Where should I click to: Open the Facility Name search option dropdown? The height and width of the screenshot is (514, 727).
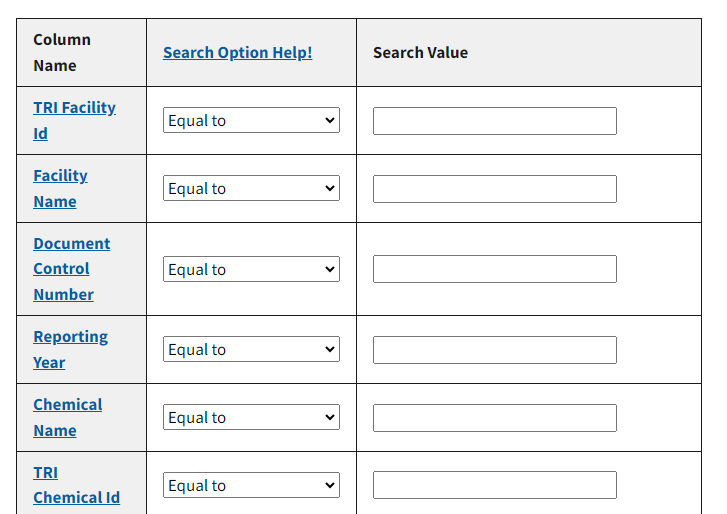pos(251,189)
